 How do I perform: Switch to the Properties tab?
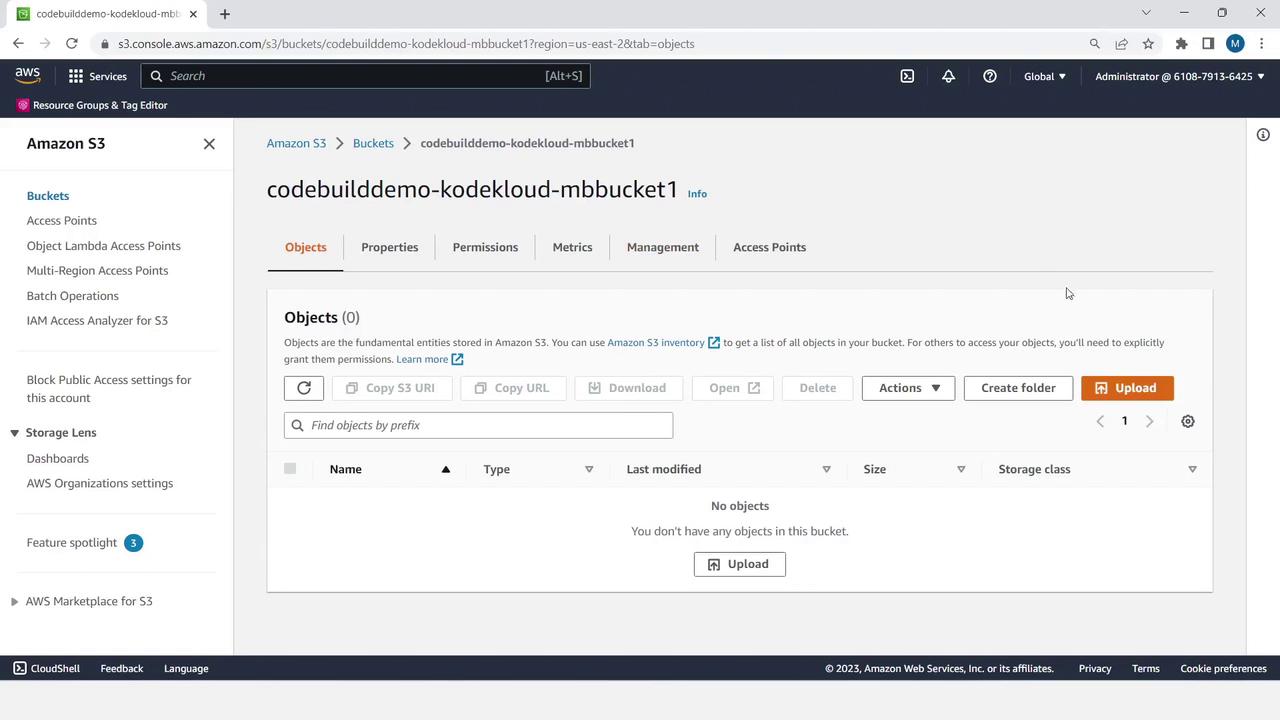tap(390, 247)
